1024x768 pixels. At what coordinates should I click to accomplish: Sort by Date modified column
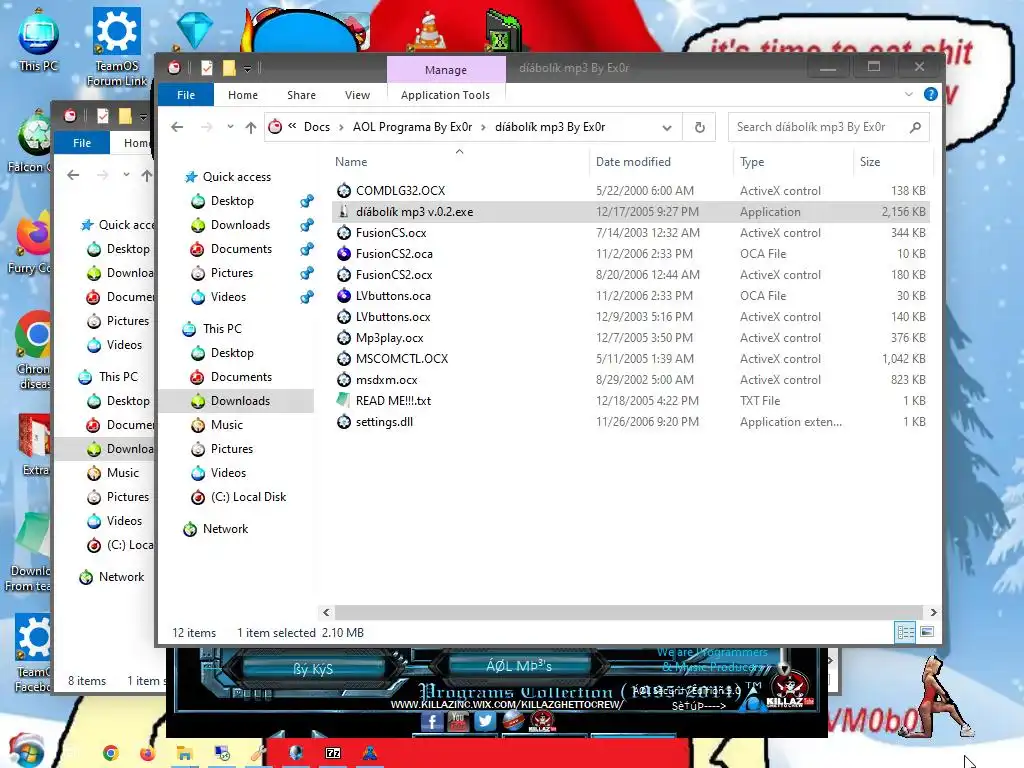coord(660,161)
